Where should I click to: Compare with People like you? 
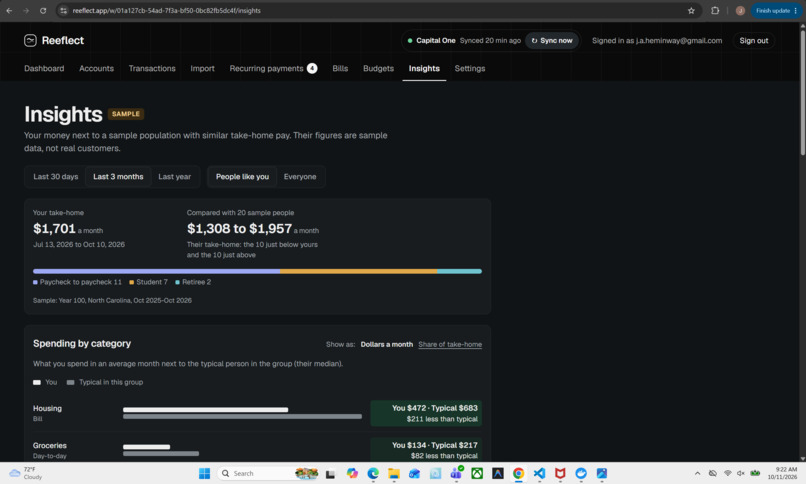coord(242,177)
